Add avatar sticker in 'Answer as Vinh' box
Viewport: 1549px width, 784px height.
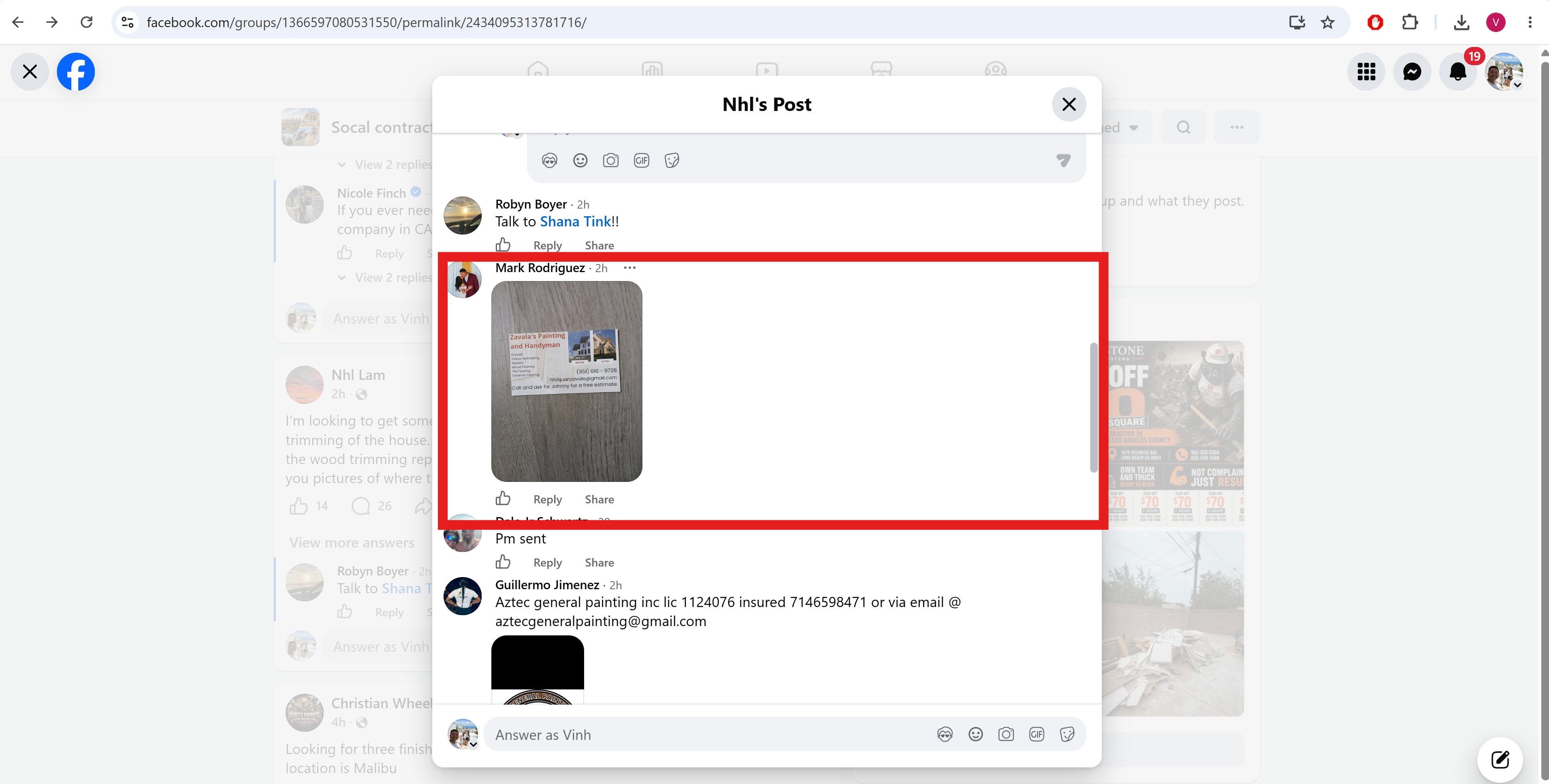(945, 734)
